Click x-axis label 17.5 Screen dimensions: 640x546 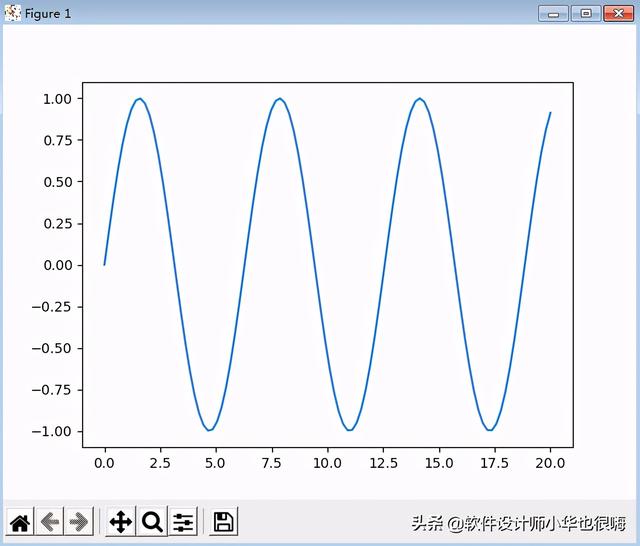[x=495, y=463]
